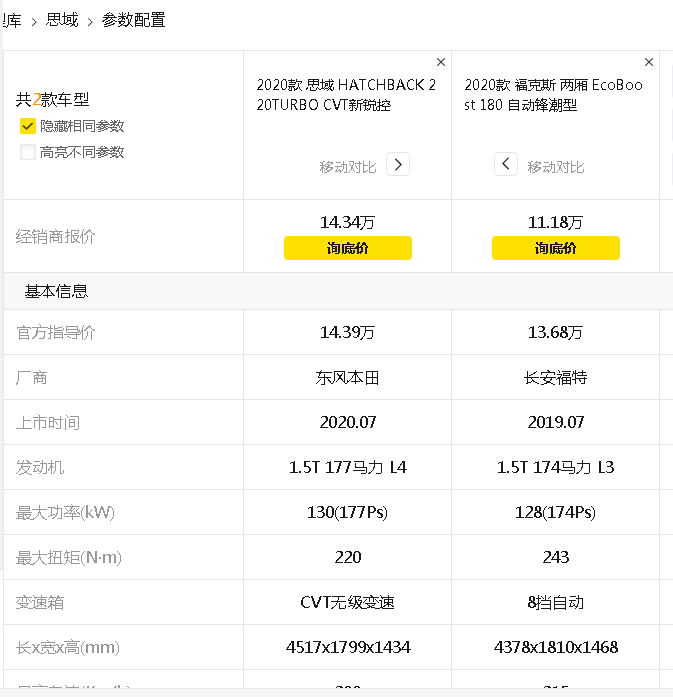Screen dimensions: 673x697
Task: Select dealer price 14.34万
Action: (x=348, y=222)
